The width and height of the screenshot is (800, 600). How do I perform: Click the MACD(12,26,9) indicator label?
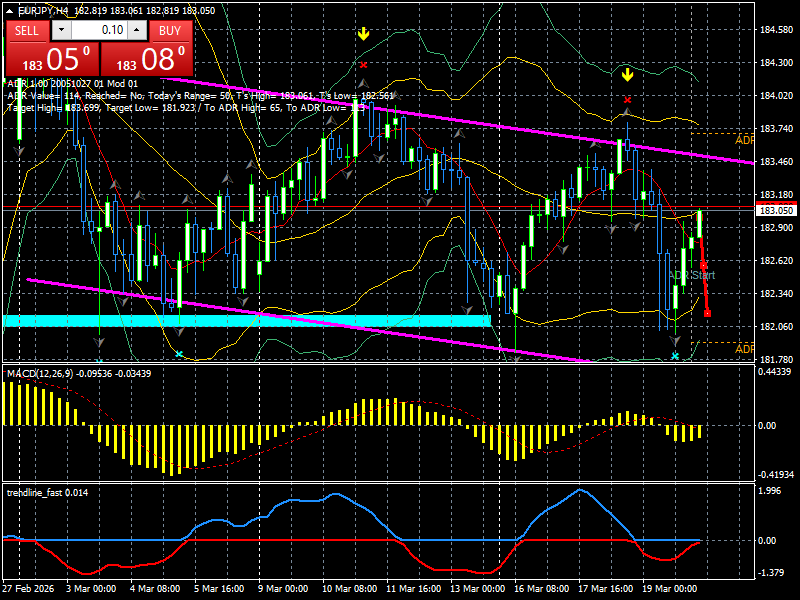[39, 373]
